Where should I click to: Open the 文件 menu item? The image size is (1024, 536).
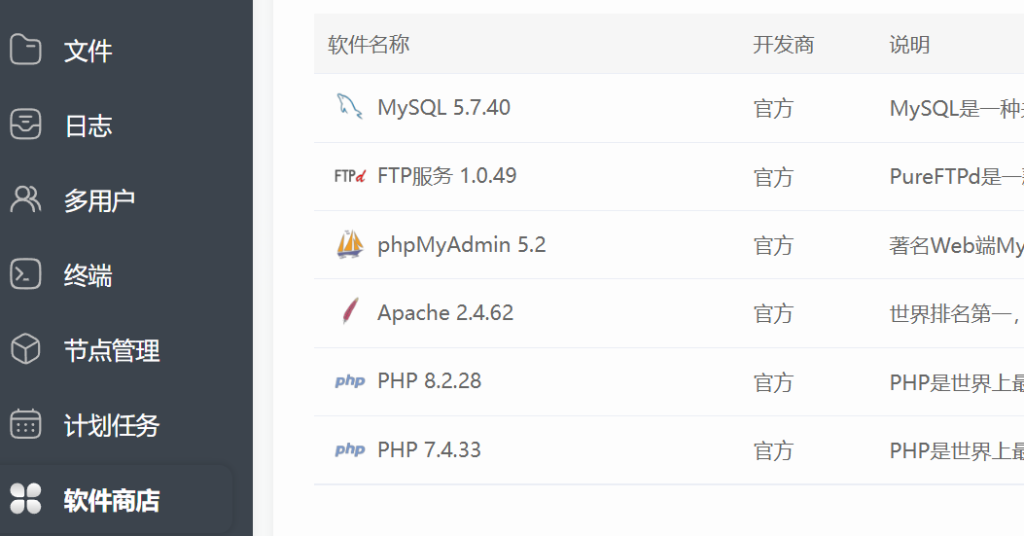point(88,50)
